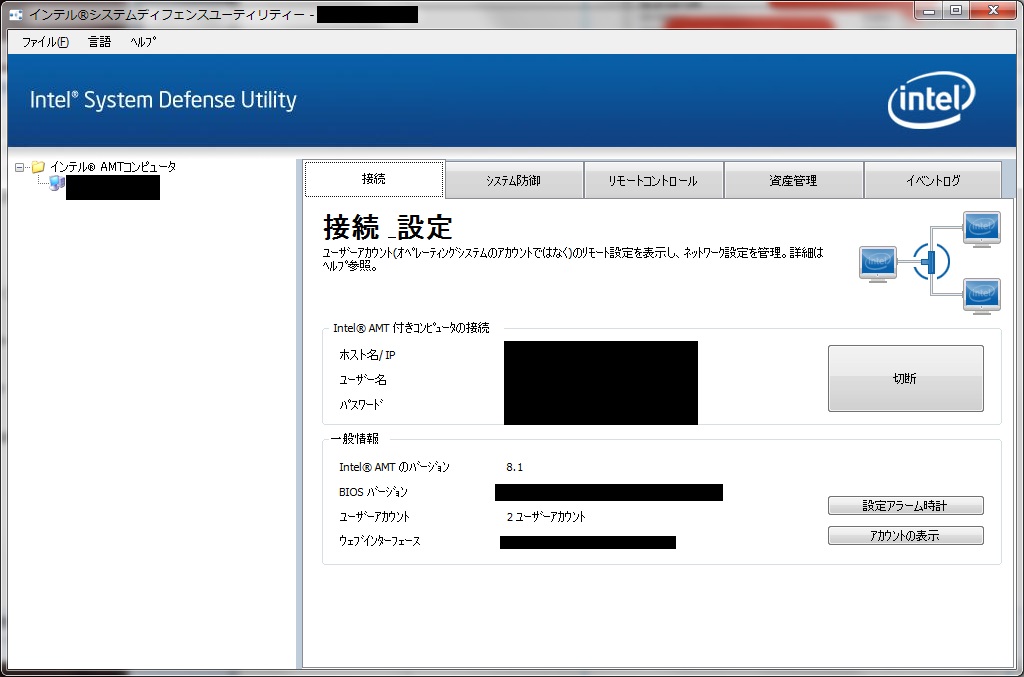This screenshot has width=1024, height=677.
Task: Switch to the システム防御 tab
Action: (x=513, y=180)
